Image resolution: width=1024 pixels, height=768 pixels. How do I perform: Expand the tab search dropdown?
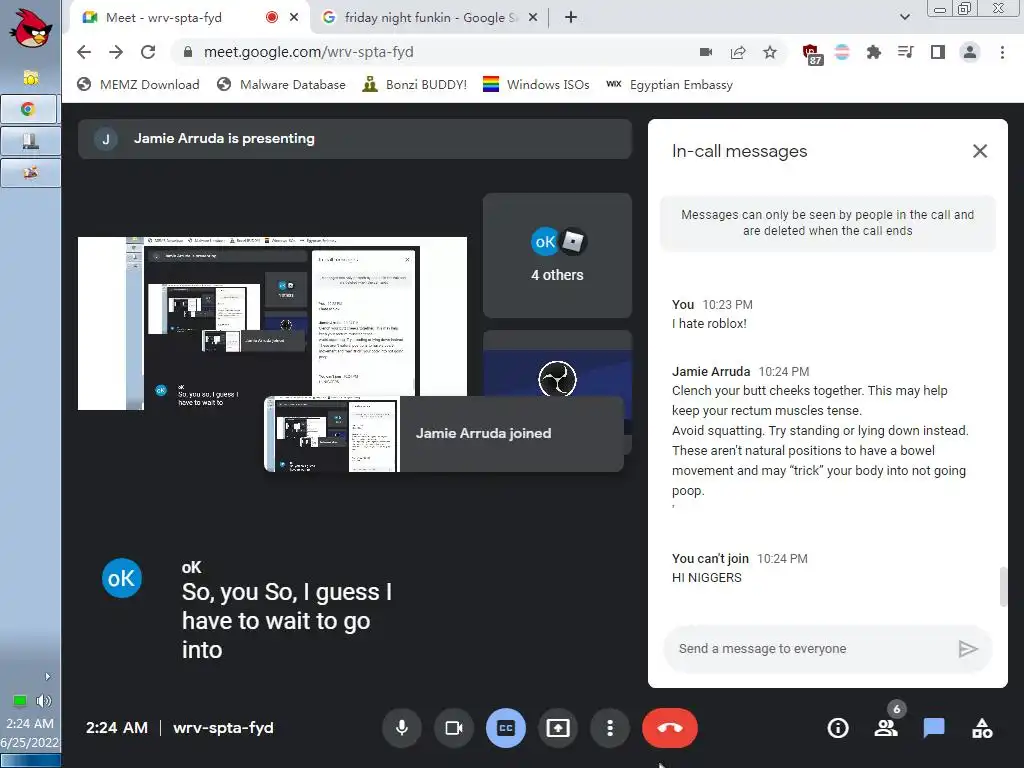tap(904, 18)
